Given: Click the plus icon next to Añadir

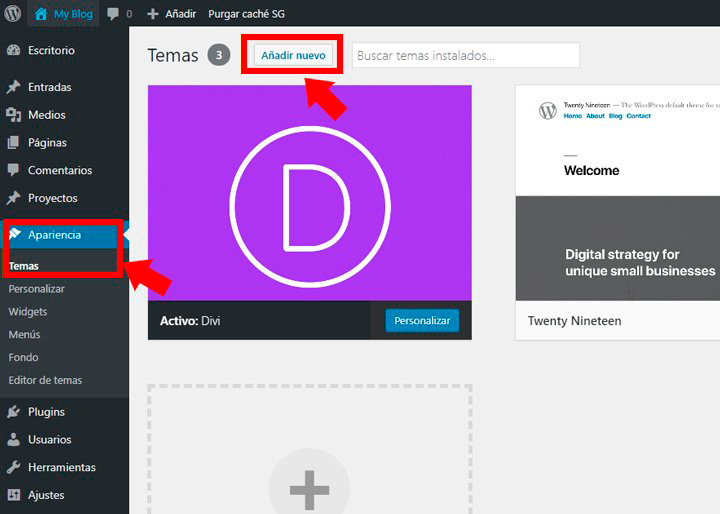Looking at the screenshot, I should click(x=152, y=14).
